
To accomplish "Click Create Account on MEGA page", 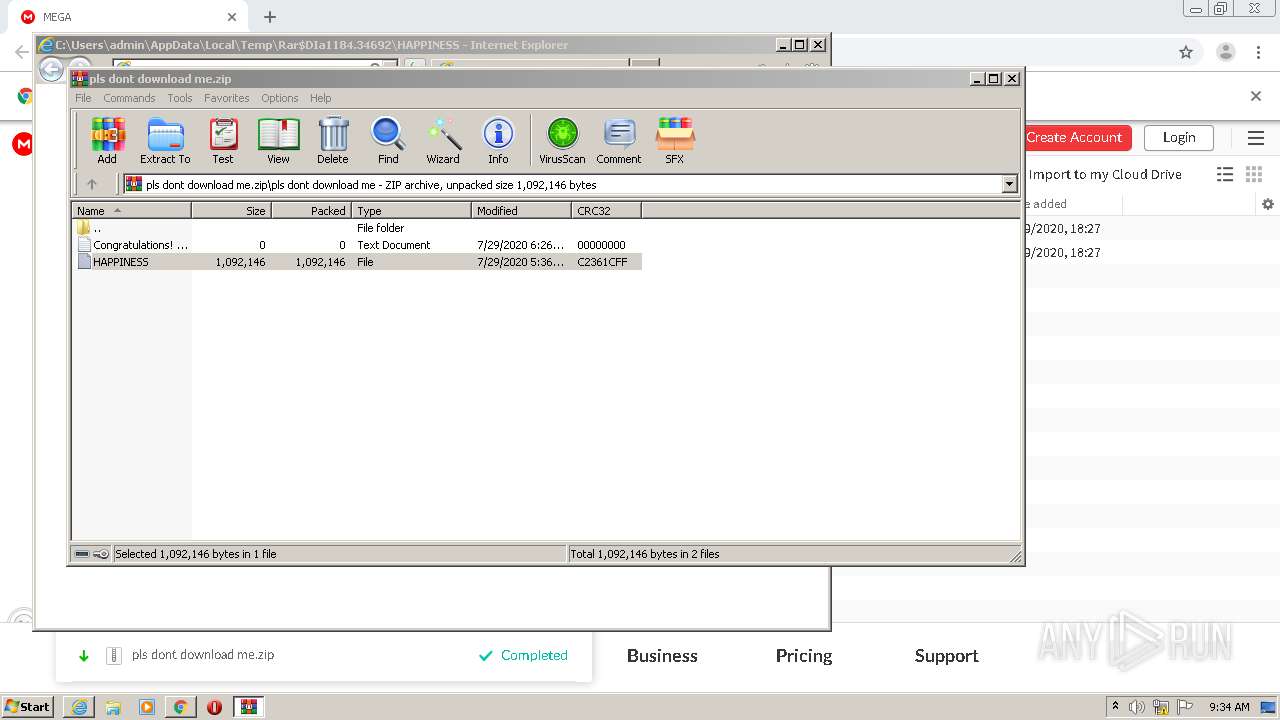I will pos(1074,137).
